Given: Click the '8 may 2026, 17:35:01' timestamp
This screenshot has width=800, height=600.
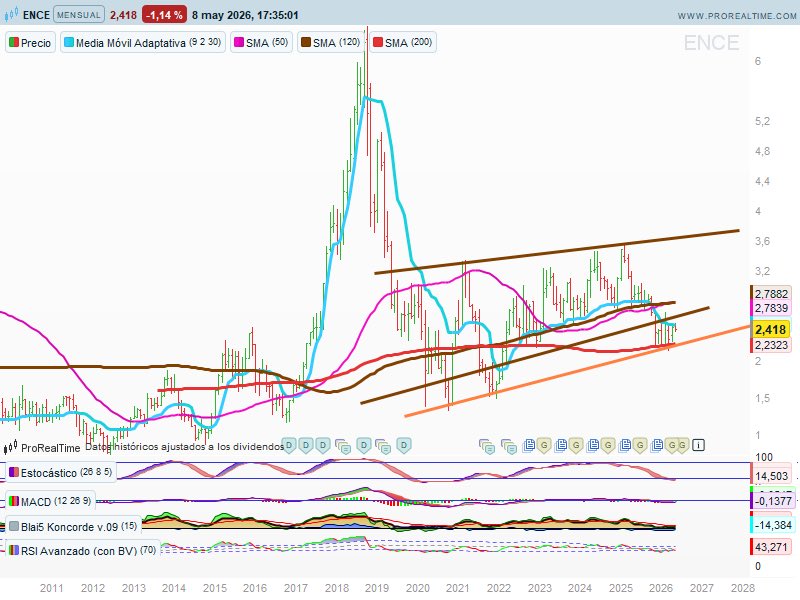Looking at the screenshot, I should point(245,15).
